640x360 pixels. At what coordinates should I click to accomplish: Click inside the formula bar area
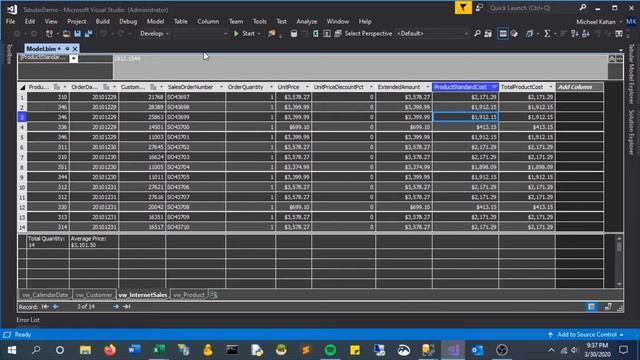coord(360,67)
